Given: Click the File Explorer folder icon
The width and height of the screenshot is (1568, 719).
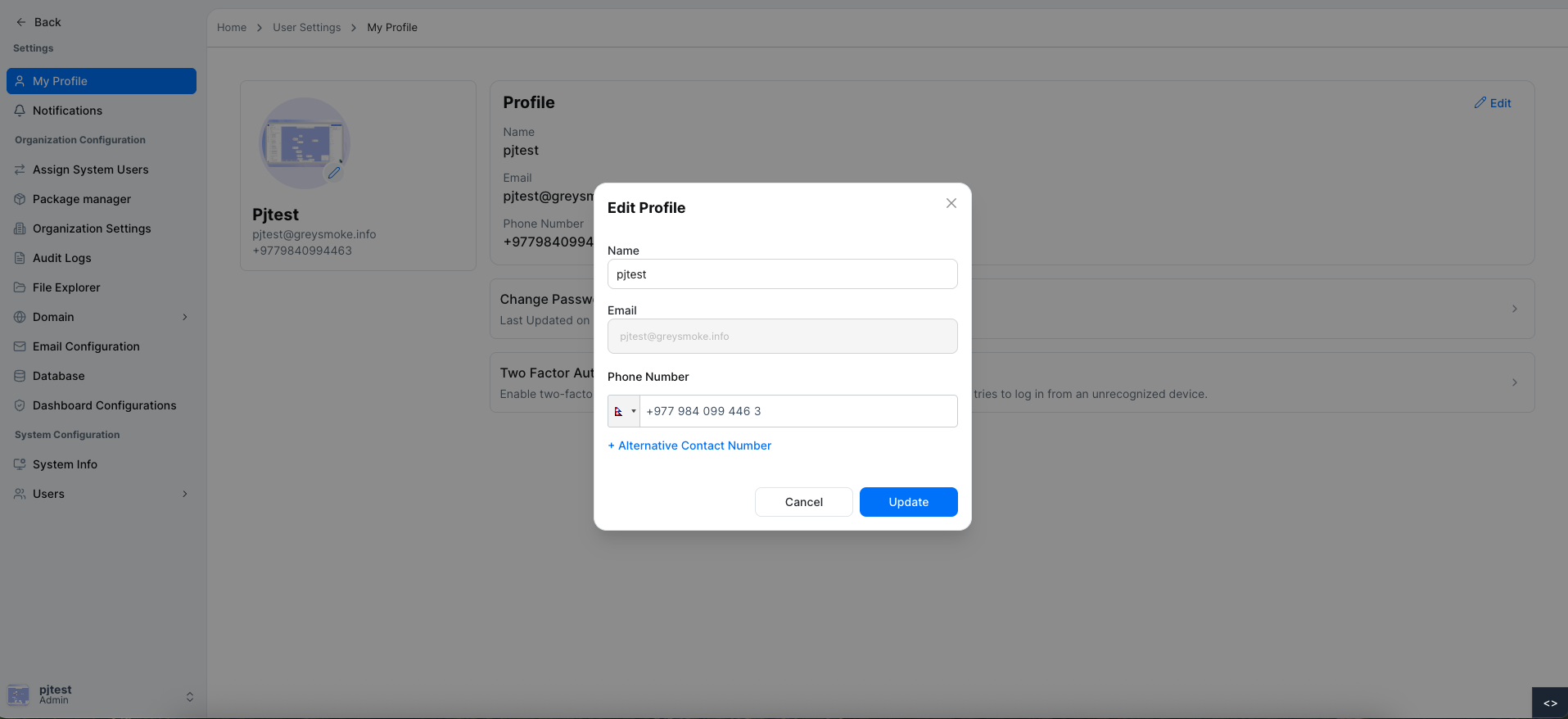Looking at the screenshot, I should [x=20, y=287].
